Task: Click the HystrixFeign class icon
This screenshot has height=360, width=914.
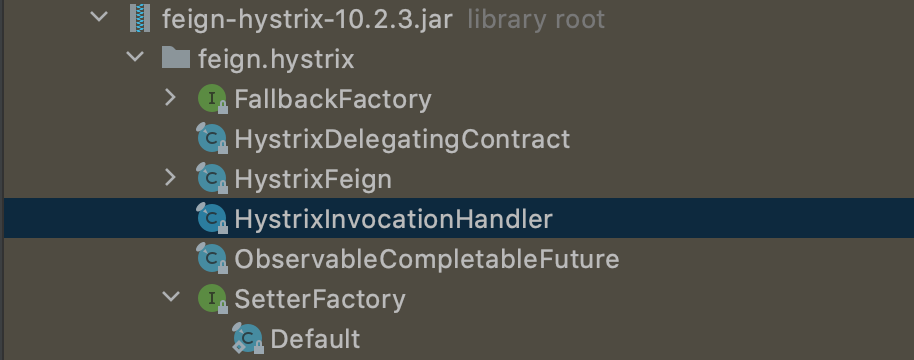Action: [212, 178]
